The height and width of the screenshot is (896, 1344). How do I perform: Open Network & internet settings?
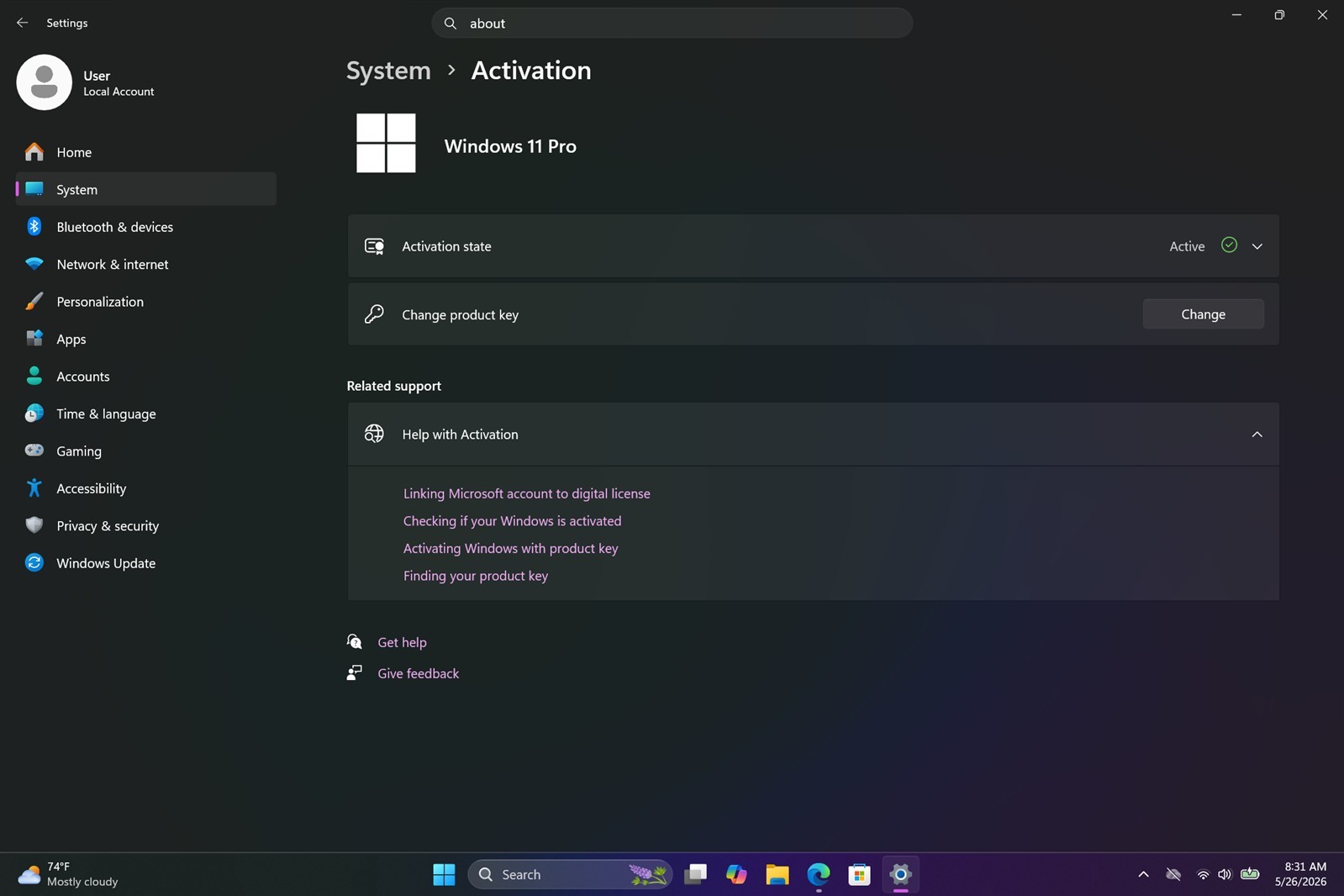[146, 264]
